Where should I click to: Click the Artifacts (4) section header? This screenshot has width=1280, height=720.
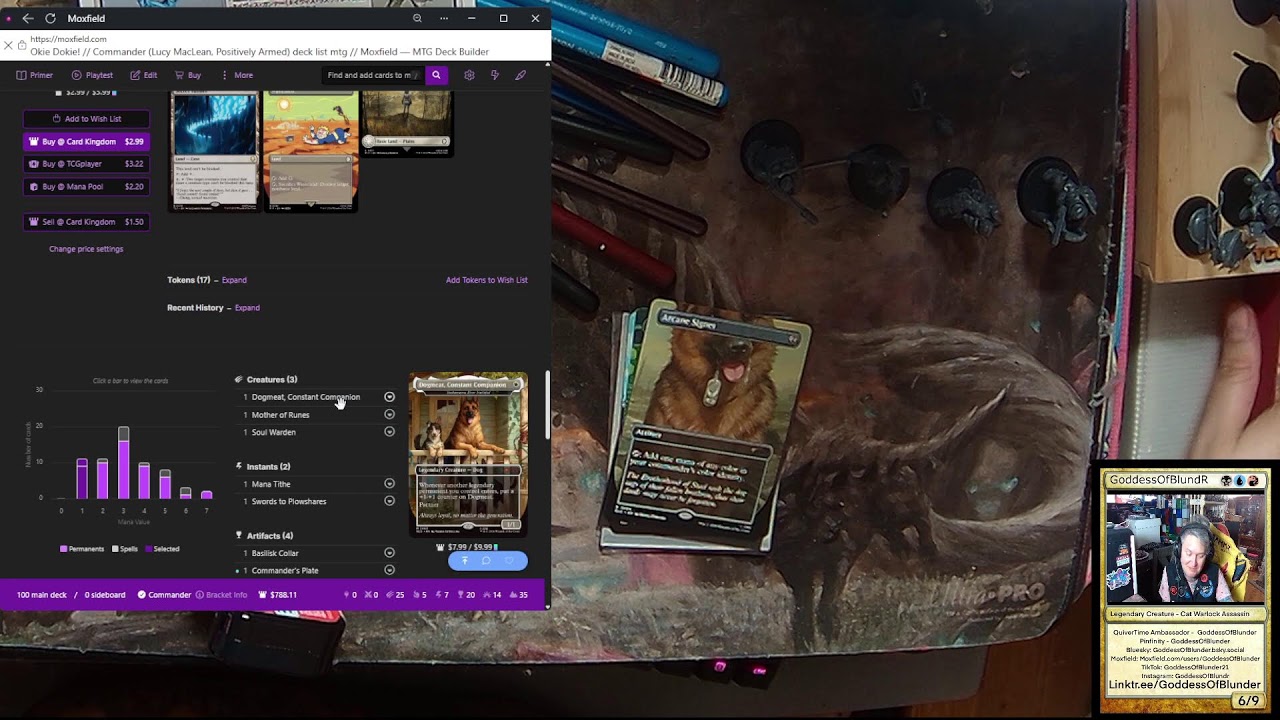pyautogui.click(x=269, y=536)
